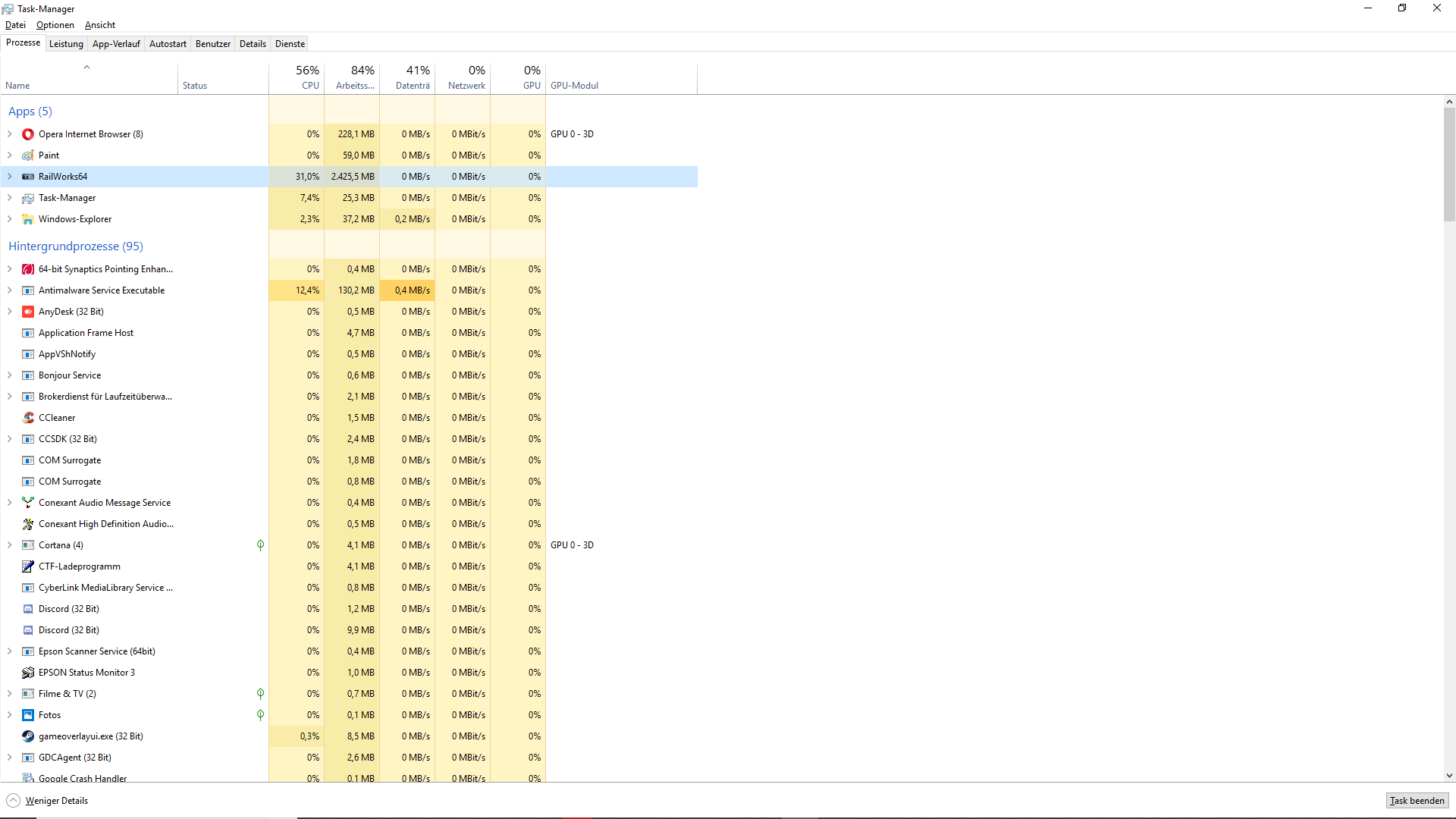Click the Steam gameoverlayui.exe icon
1456x819 pixels.
pyautogui.click(x=28, y=736)
